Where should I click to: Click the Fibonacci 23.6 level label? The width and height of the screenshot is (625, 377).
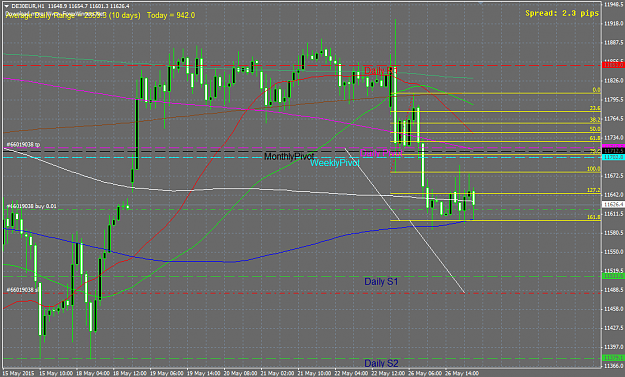[595, 108]
